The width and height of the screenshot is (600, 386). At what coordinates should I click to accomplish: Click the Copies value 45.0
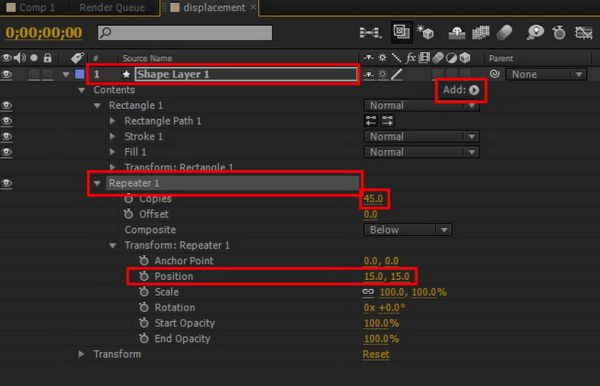pyautogui.click(x=373, y=199)
